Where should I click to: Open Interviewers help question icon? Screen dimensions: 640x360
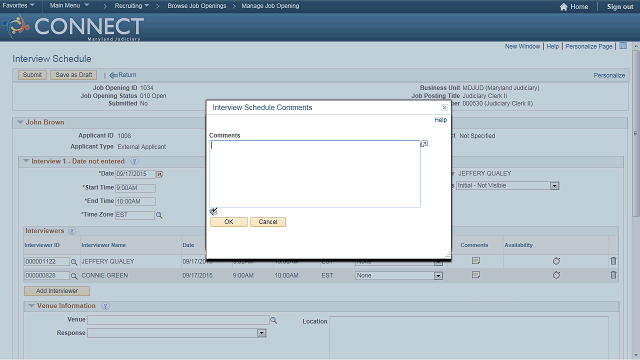72,231
